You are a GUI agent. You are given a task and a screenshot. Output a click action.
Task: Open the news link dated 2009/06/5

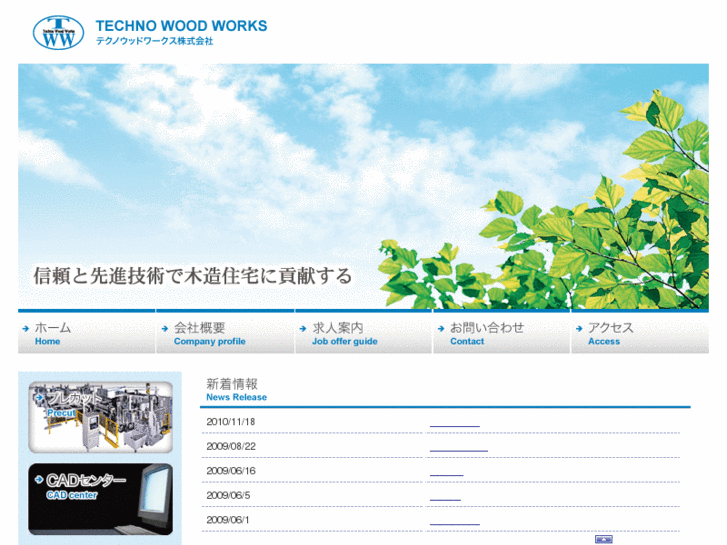(445, 498)
